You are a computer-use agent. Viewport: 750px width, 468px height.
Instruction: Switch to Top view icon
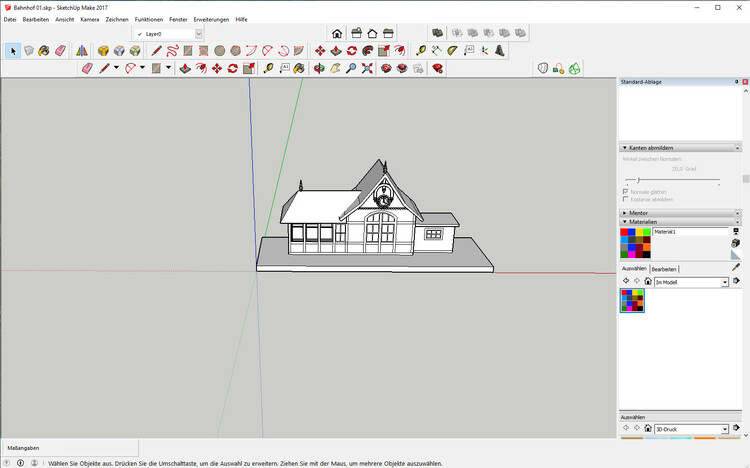click(356, 33)
